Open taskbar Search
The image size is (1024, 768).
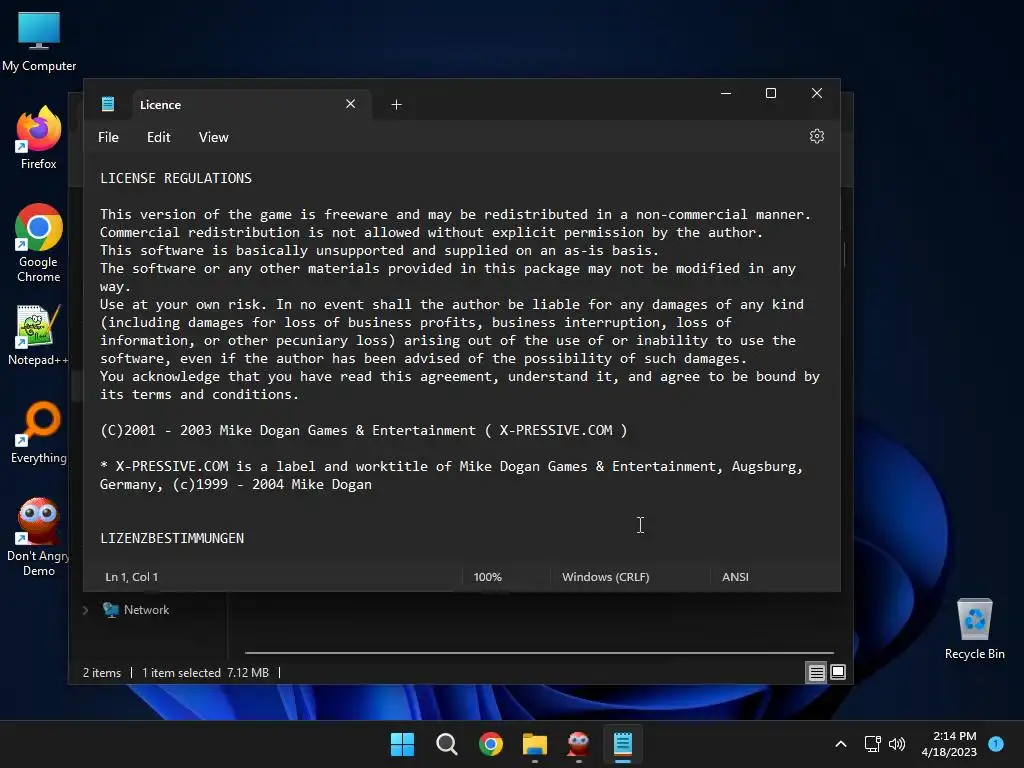(x=447, y=744)
